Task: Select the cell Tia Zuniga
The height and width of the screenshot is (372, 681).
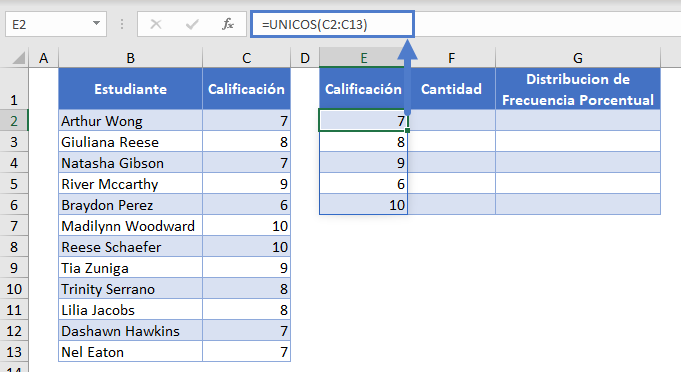Action: 130,268
